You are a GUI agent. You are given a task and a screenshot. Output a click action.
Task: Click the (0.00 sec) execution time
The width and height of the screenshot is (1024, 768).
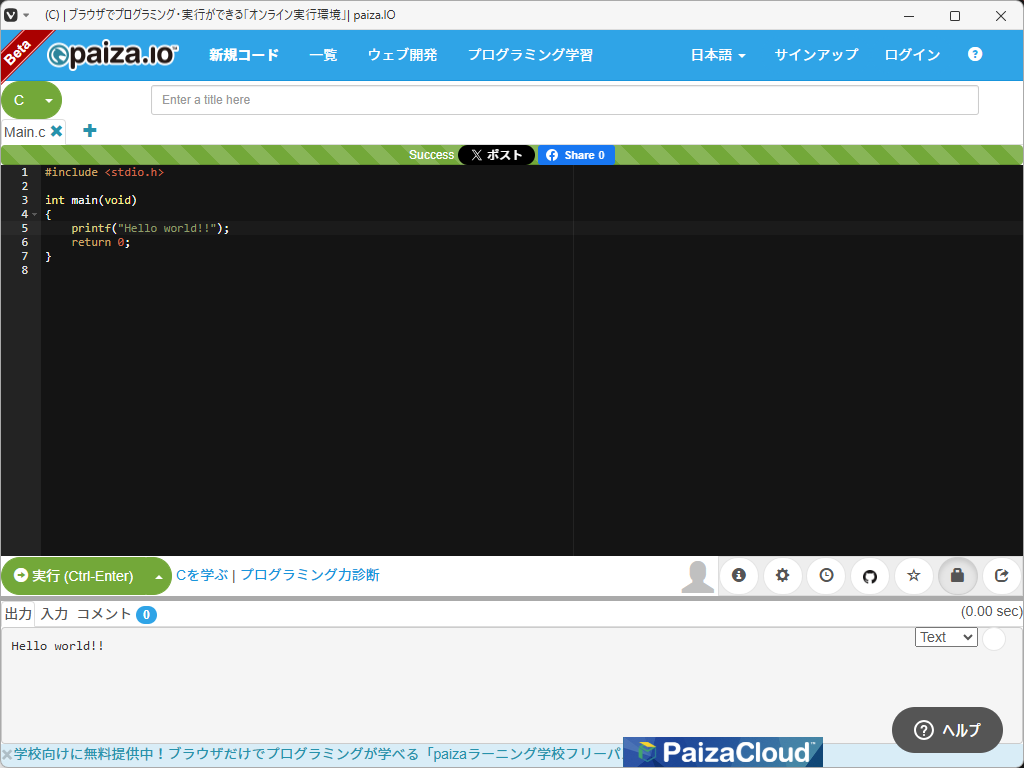pyautogui.click(x=991, y=611)
